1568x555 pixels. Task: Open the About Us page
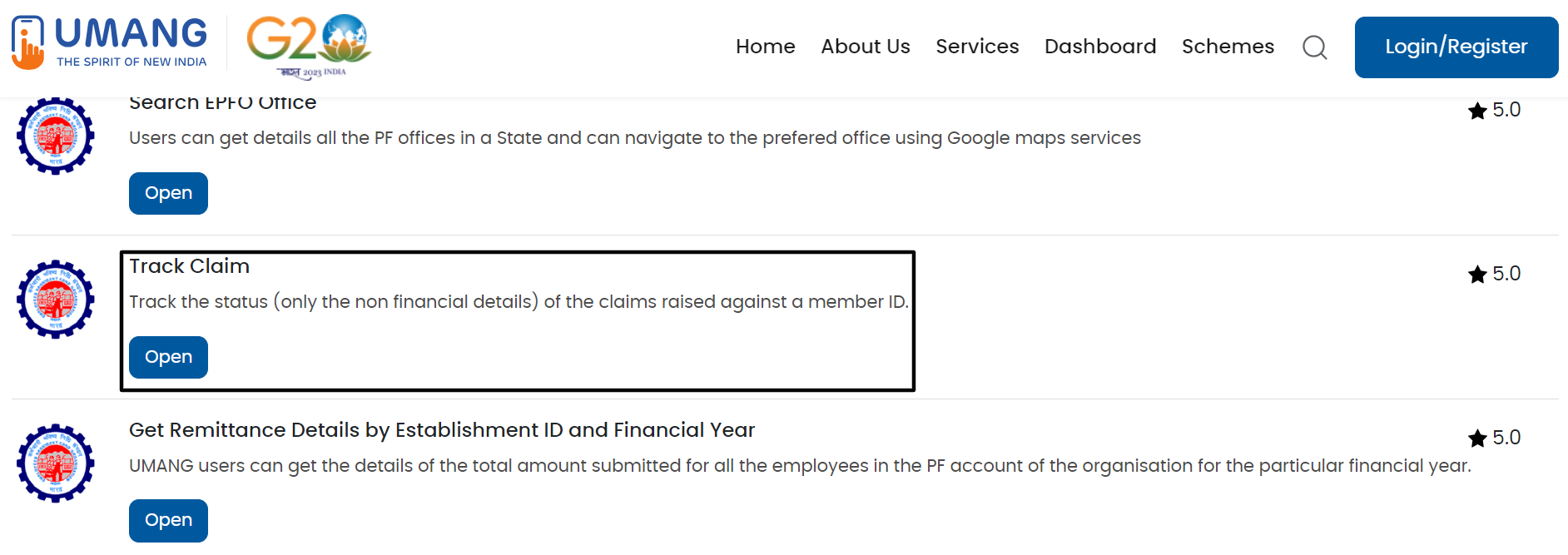[x=866, y=47]
